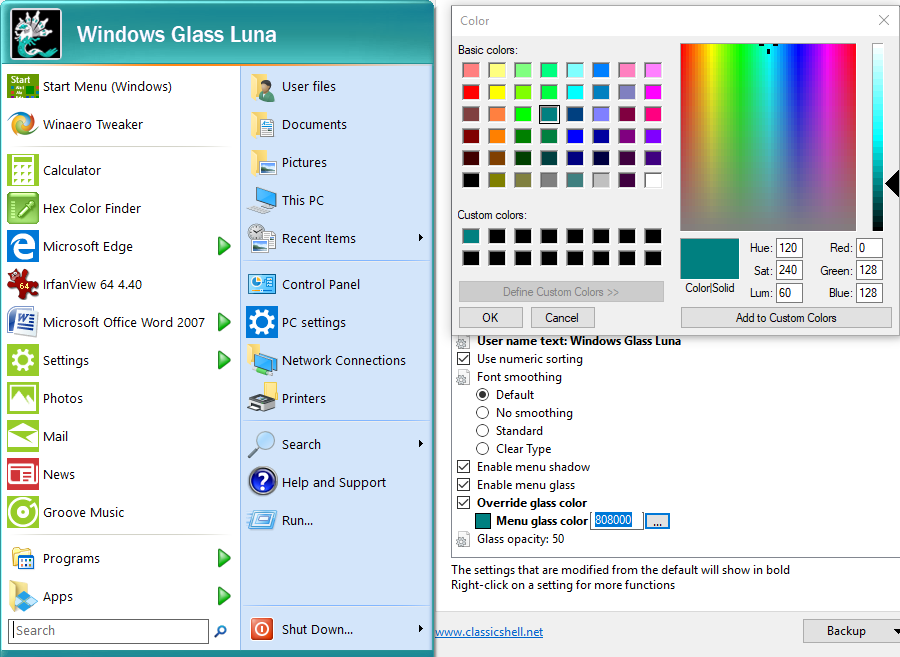
Task: Open IrfanView 64 4.40 icon
Action: [x=23, y=284]
